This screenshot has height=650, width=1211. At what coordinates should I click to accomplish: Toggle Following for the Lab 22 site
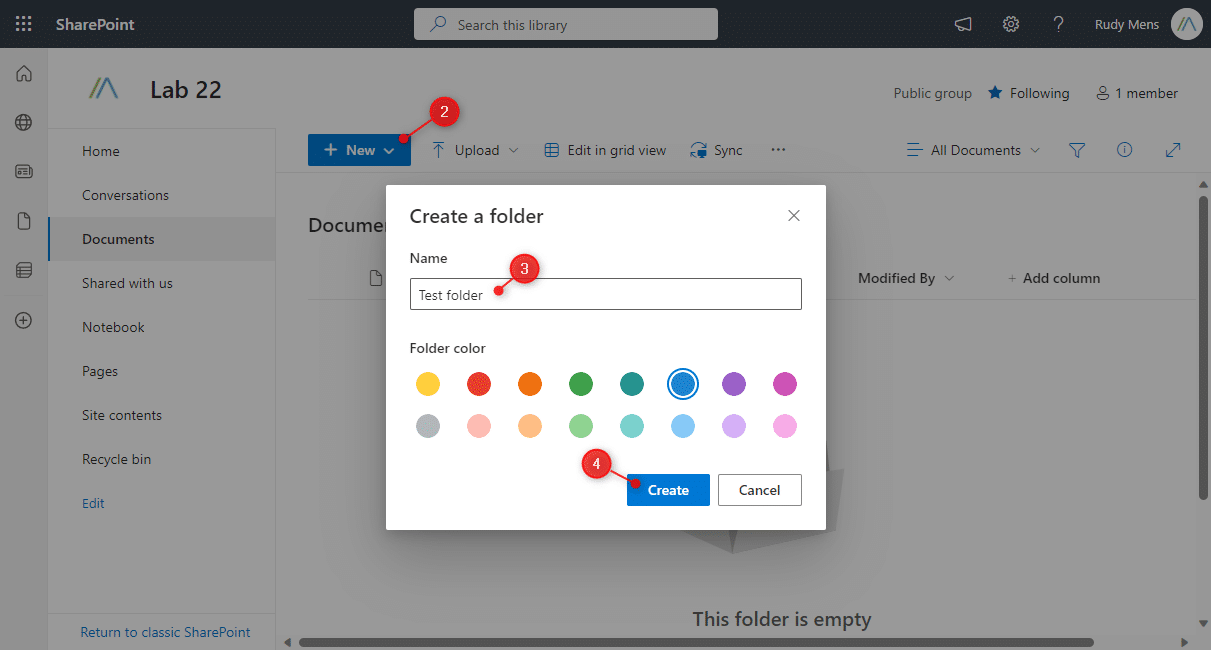click(x=1029, y=92)
